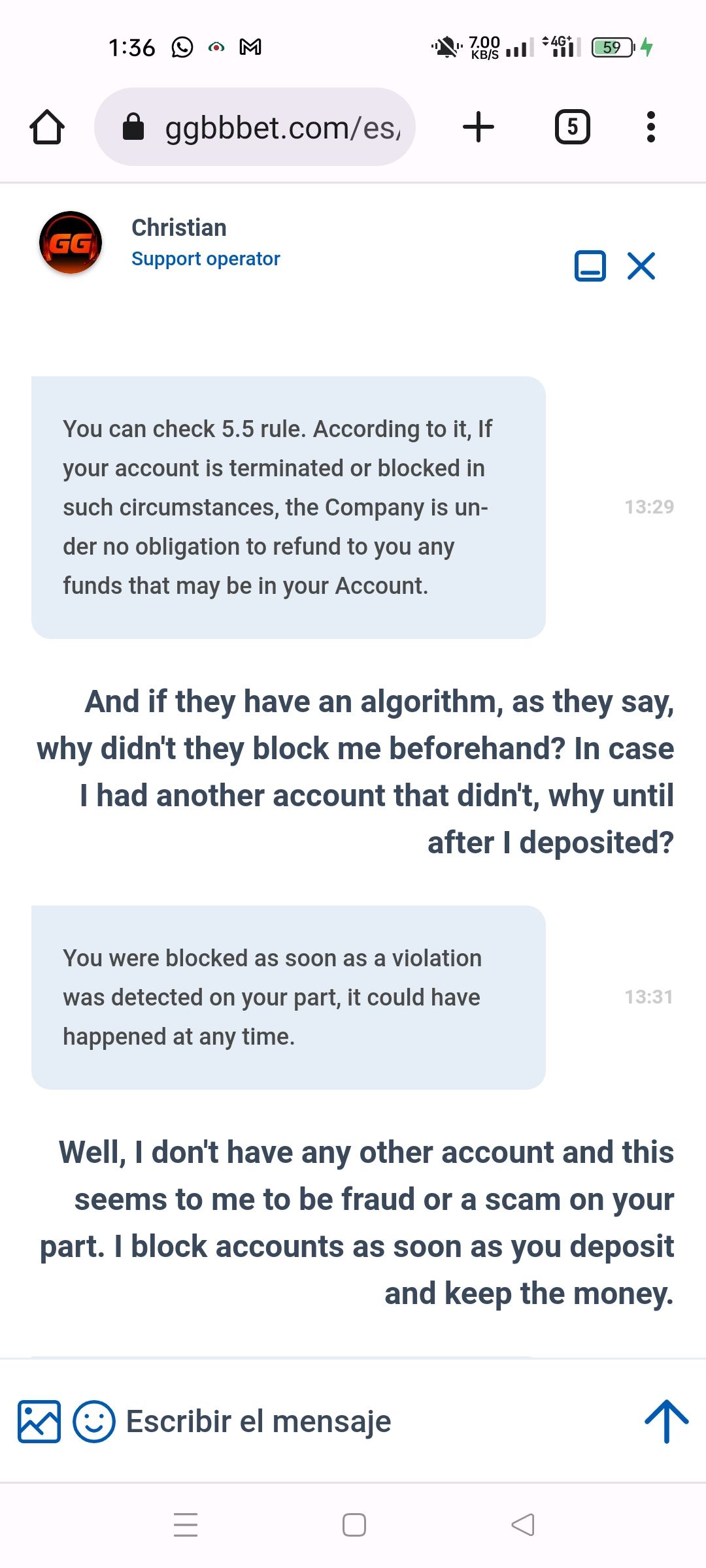Open a new tab with plus icon

coord(479,127)
